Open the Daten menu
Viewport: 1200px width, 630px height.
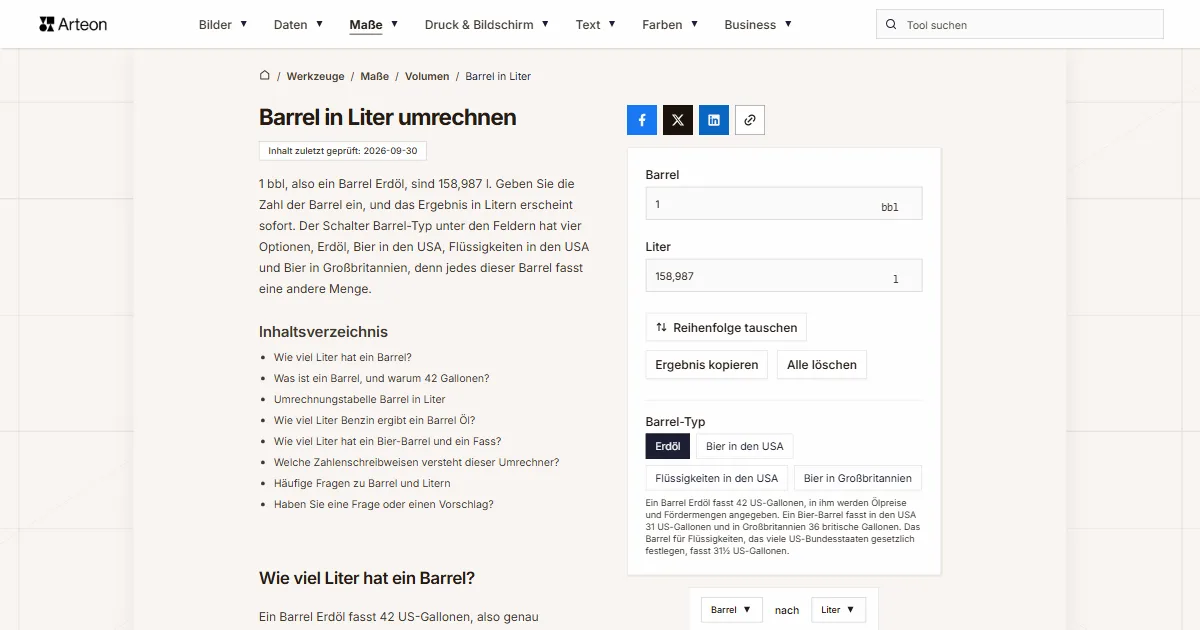click(x=298, y=25)
